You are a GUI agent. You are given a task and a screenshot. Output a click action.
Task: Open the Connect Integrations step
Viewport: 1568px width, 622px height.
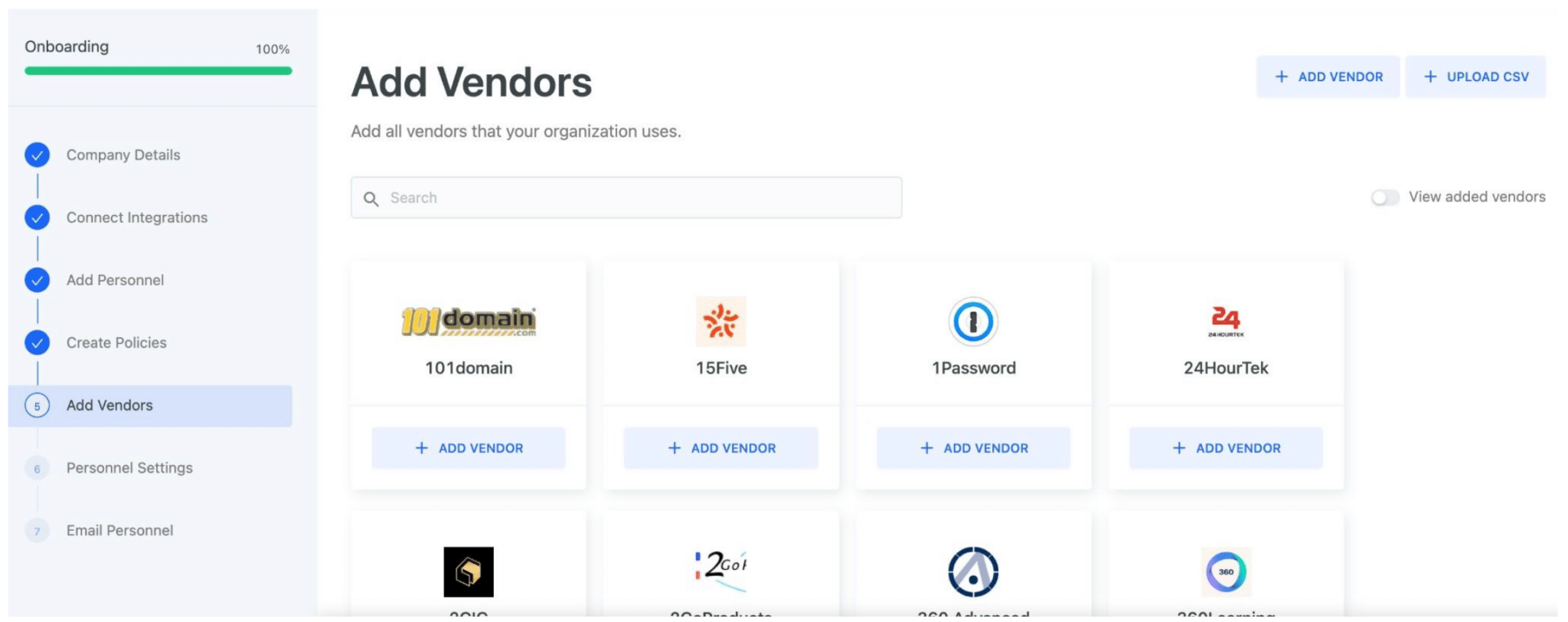[136, 217]
